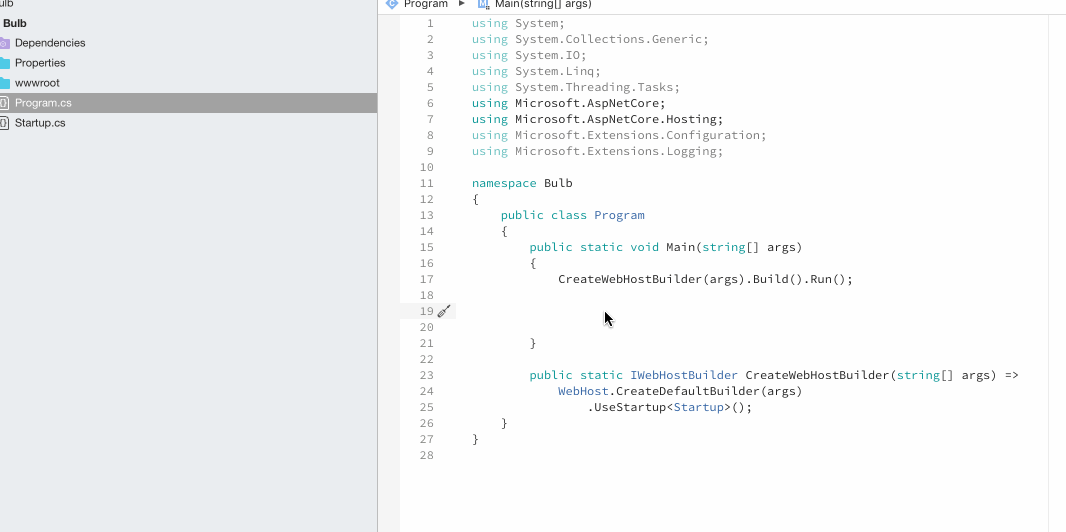Select Startup.cs in the solution tree

[40, 123]
